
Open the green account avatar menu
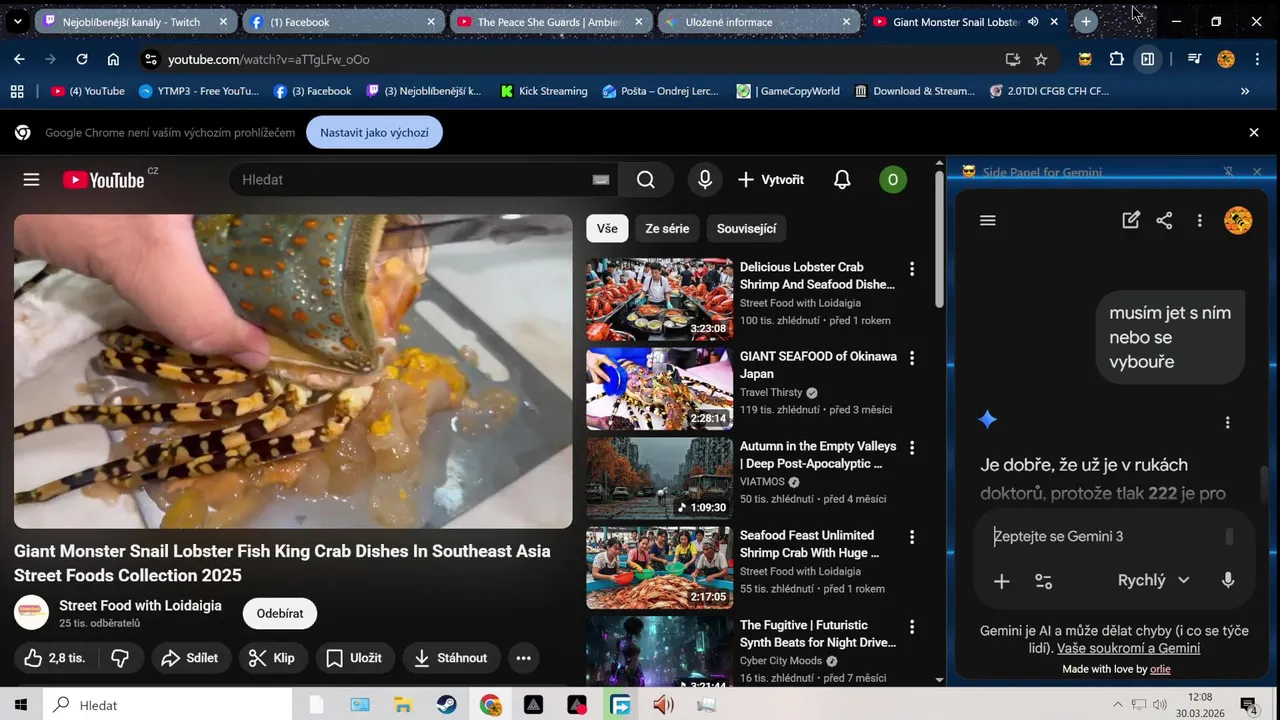click(892, 180)
